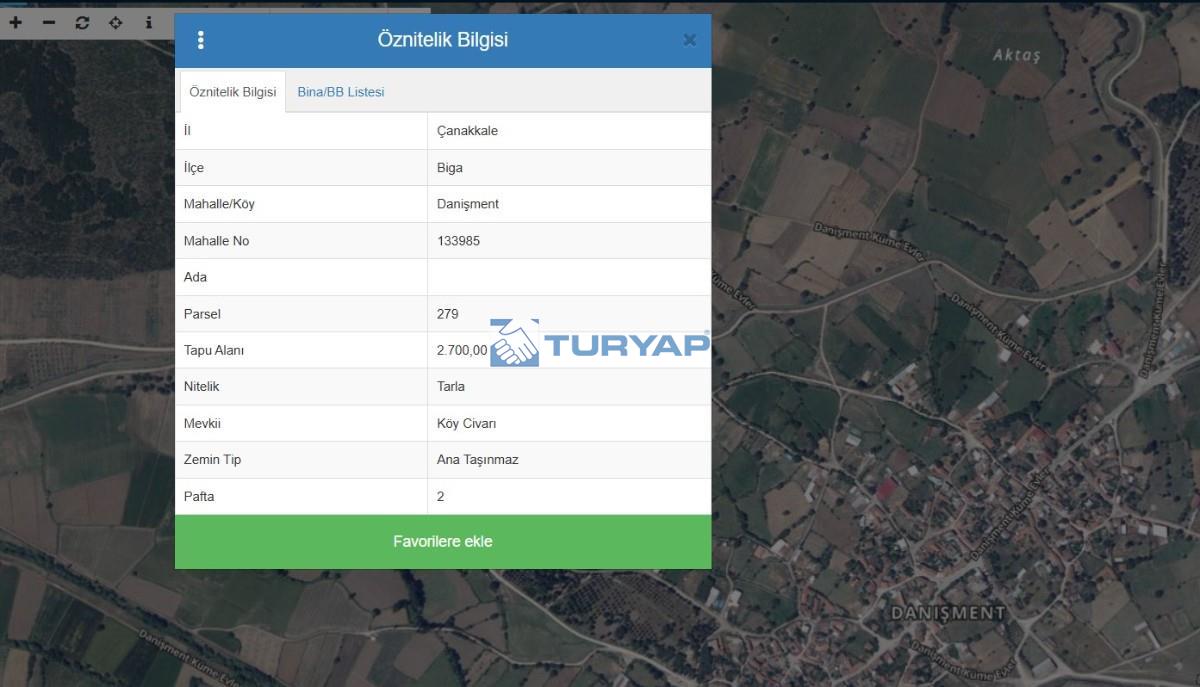Click the Nitelik value Tarla

(x=451, y=386)
